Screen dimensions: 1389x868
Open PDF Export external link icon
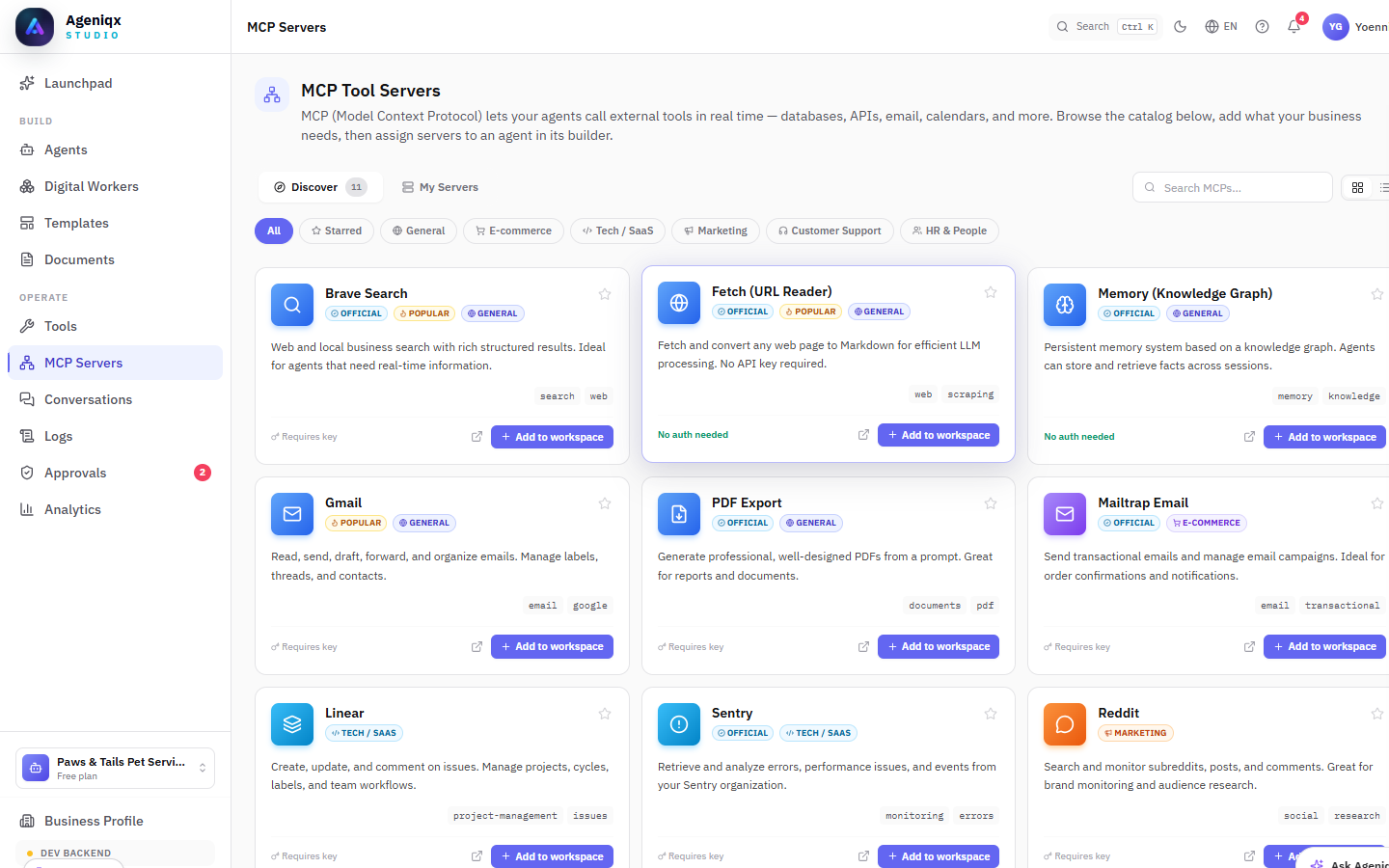(x=863, y=646)
